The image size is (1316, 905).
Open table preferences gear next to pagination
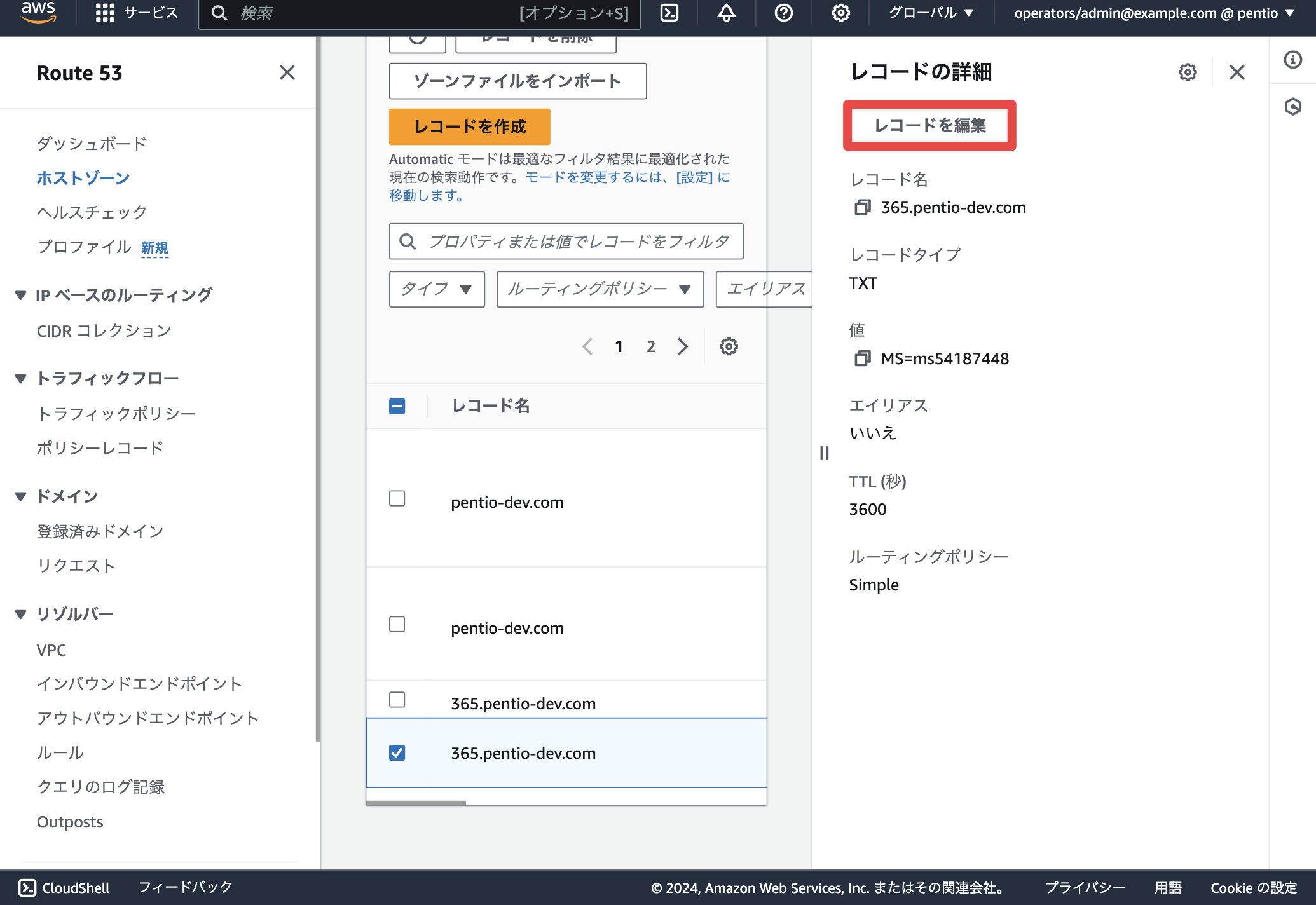coord(729,346)
